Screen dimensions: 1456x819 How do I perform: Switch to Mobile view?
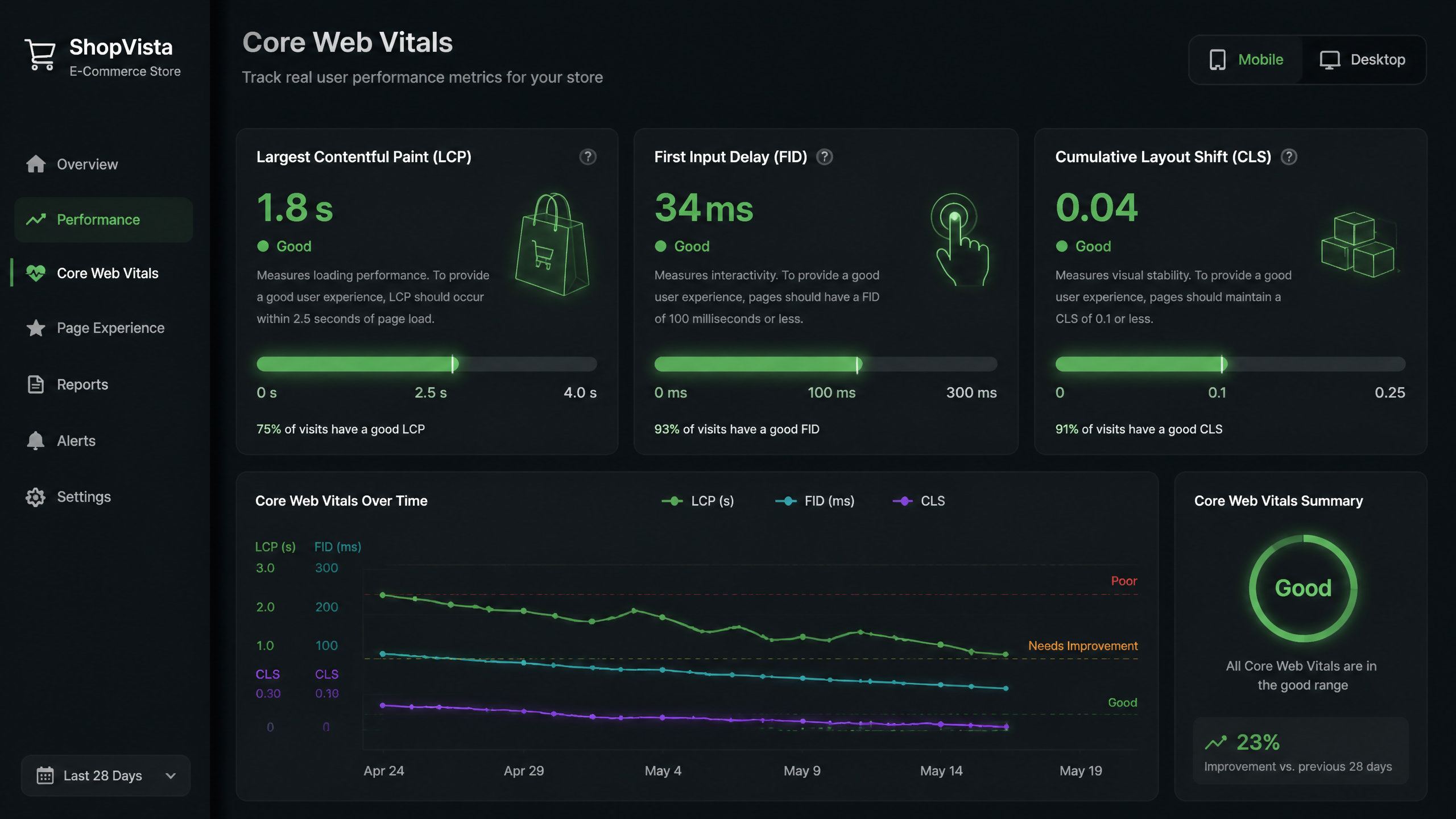1246,60
